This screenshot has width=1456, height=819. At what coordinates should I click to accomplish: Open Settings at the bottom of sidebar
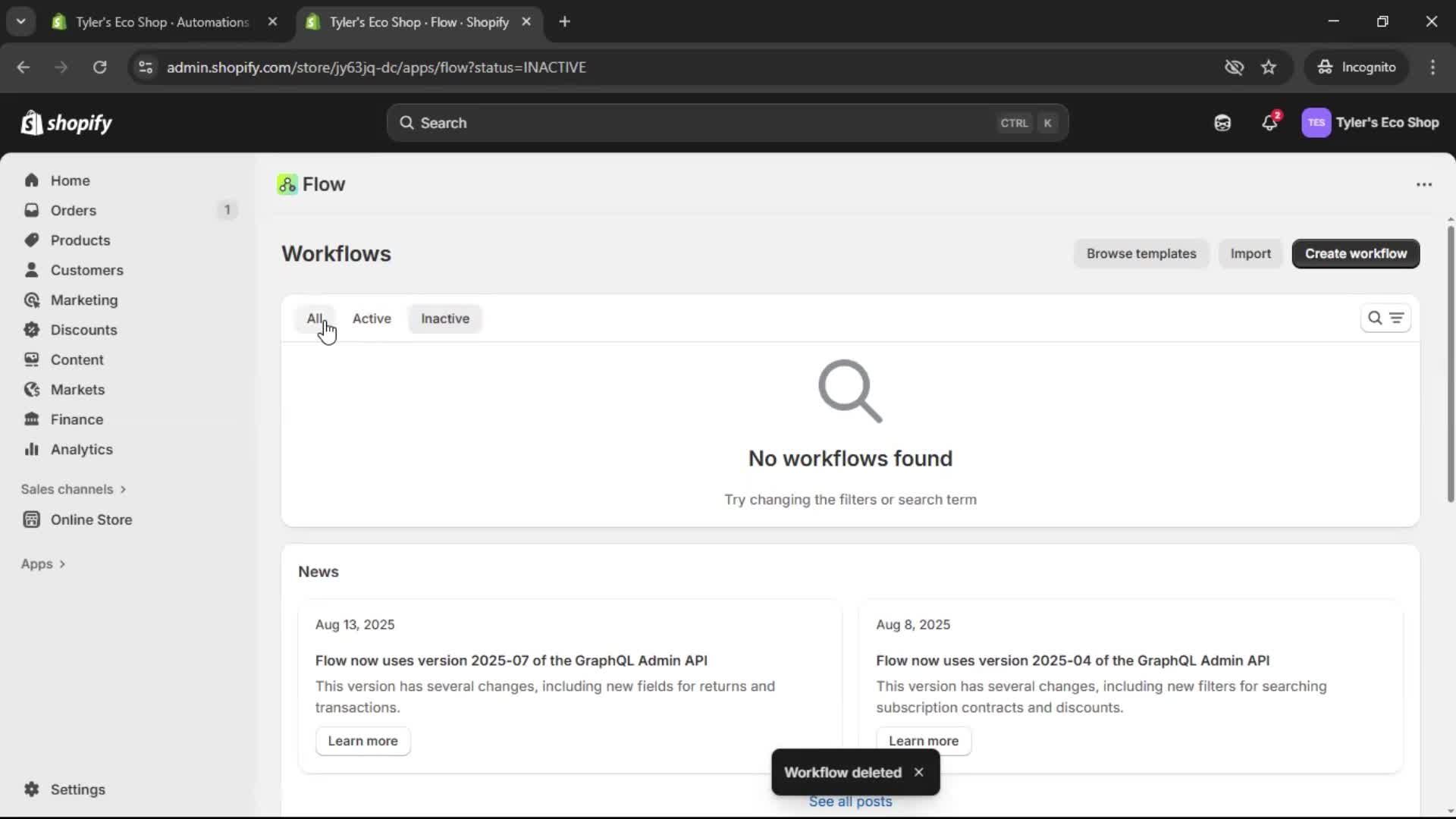click(x=77, y=789)
